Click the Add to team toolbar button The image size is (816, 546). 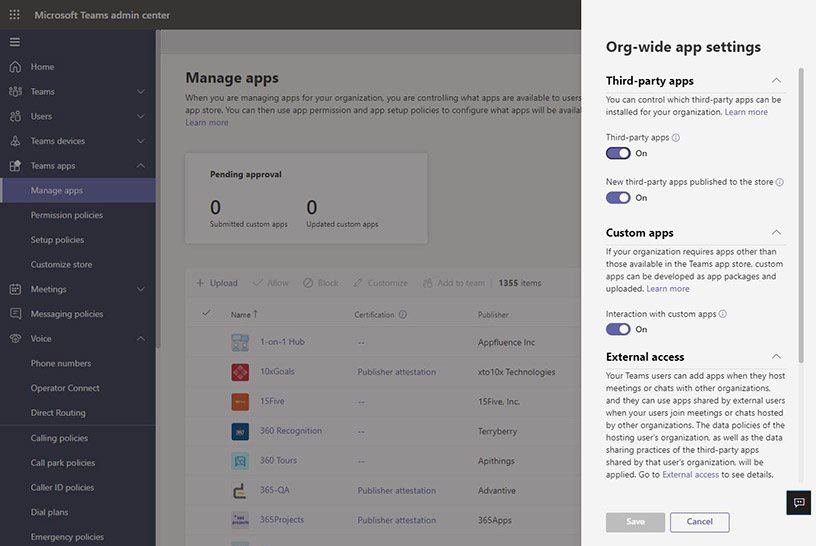point(453,283)
